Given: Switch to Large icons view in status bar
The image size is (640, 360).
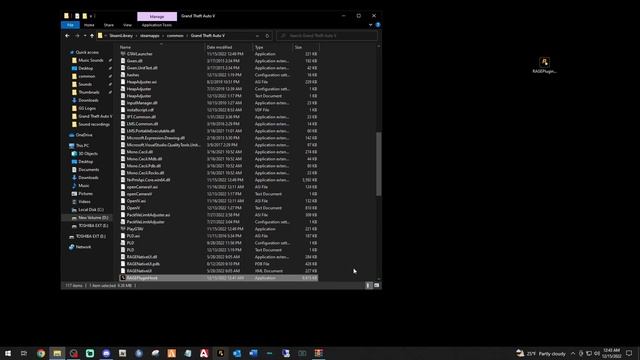Looking at the screenshot, I should [x=377, y=286].
